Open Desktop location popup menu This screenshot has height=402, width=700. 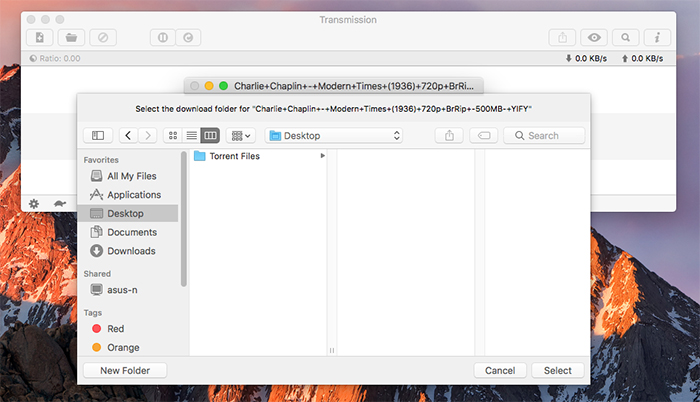[x=333, y=135]
